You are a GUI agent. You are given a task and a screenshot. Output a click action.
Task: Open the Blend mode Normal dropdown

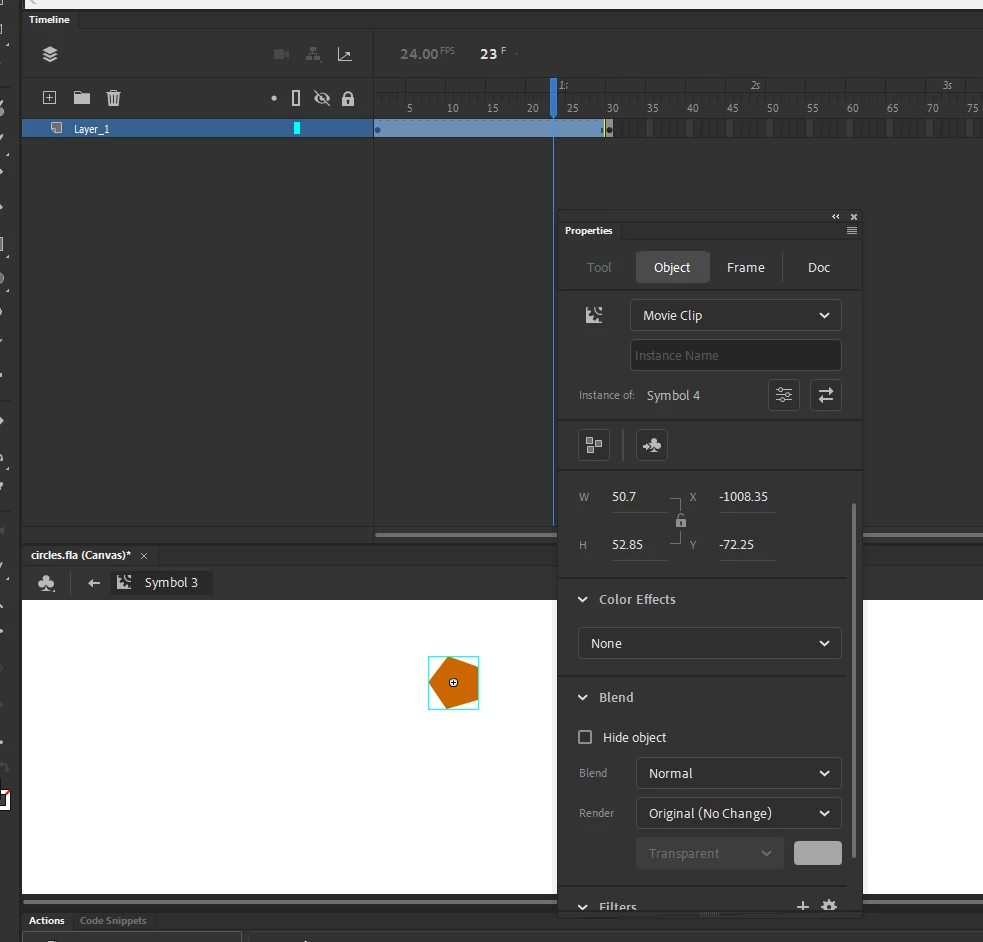coord(739,774)
